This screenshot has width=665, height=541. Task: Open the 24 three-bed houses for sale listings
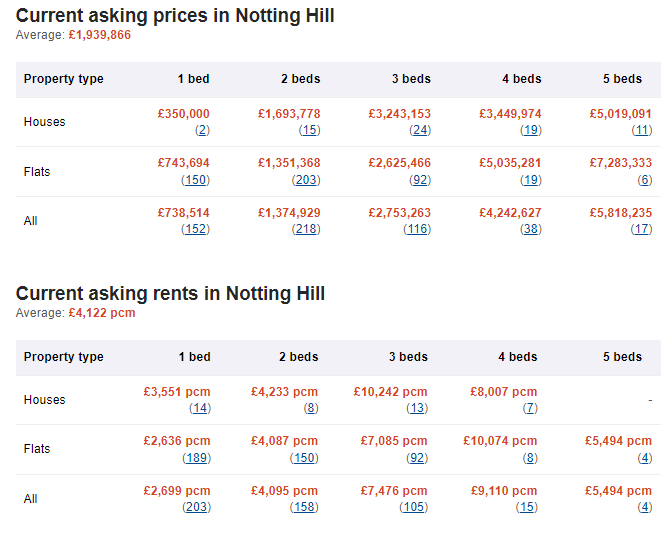click(x=420, y=130)
